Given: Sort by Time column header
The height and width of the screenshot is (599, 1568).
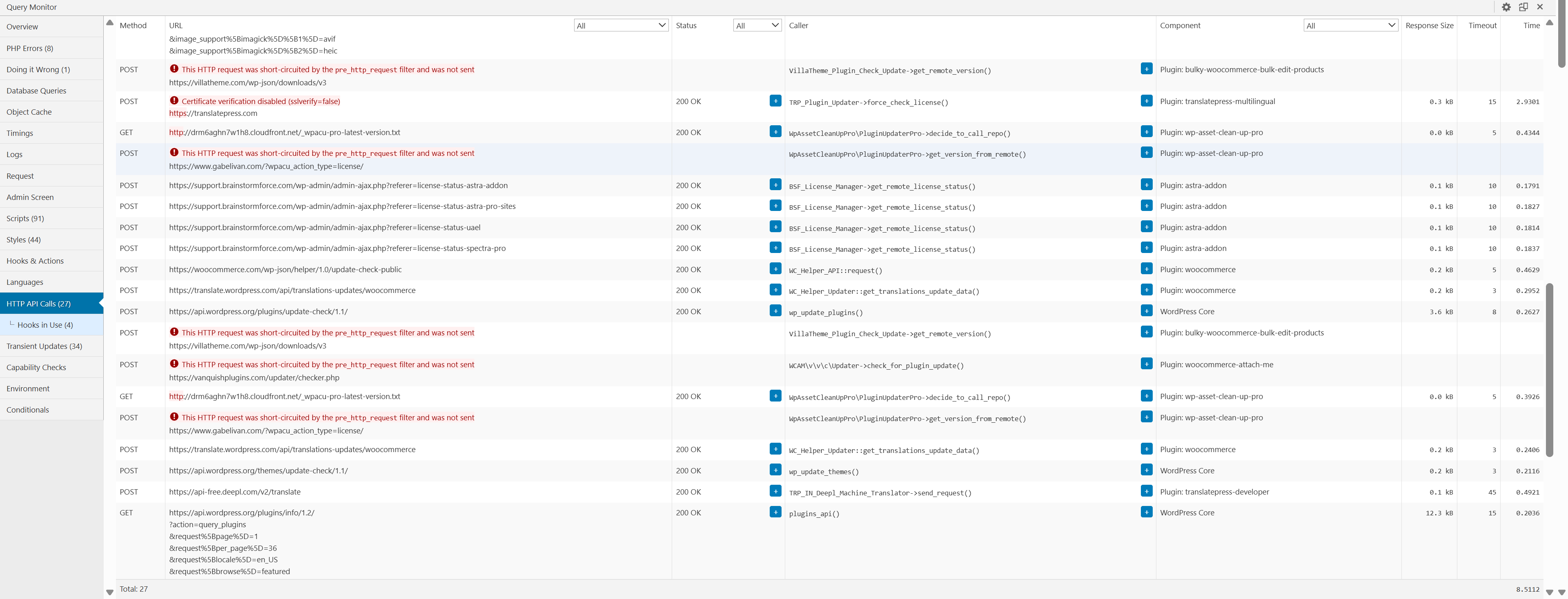Looking at the screenshot, I should (x=1531, y=26).
